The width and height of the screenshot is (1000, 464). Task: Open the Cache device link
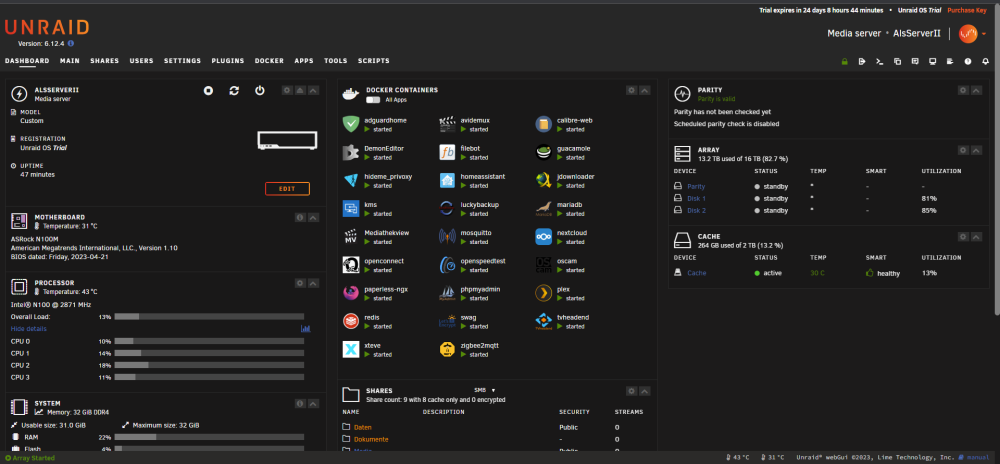pyautogui.click(x=696, y=273)
